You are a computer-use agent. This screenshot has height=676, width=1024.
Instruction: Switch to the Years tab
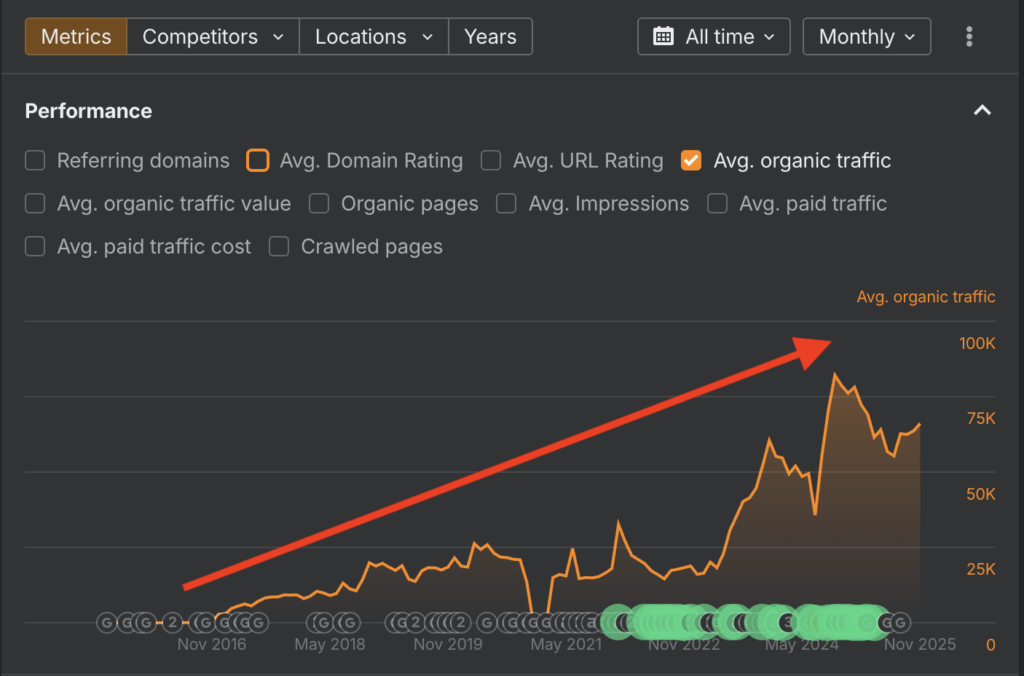point(490,37)
